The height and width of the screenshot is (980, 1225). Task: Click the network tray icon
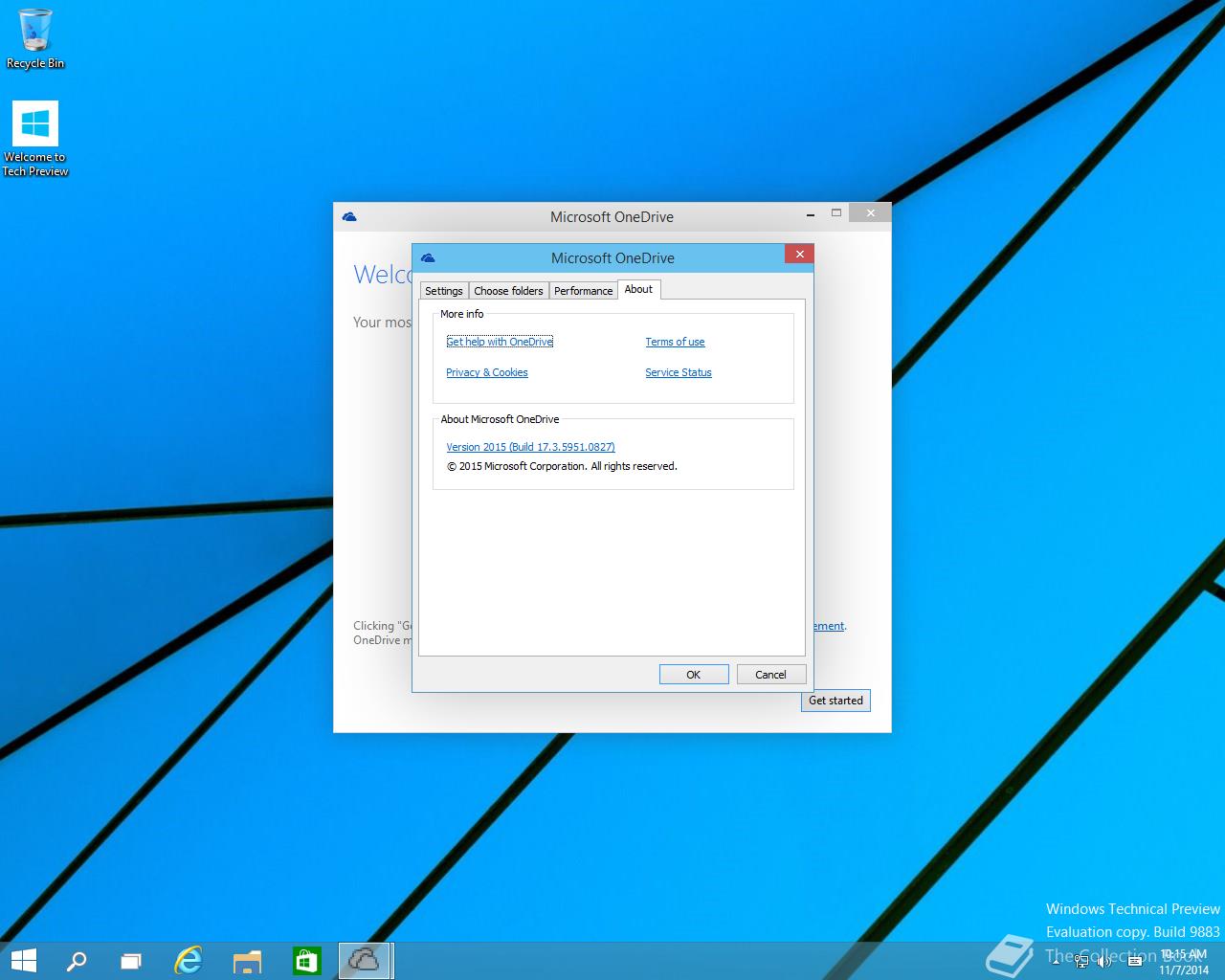click(x=1080, y=961)
